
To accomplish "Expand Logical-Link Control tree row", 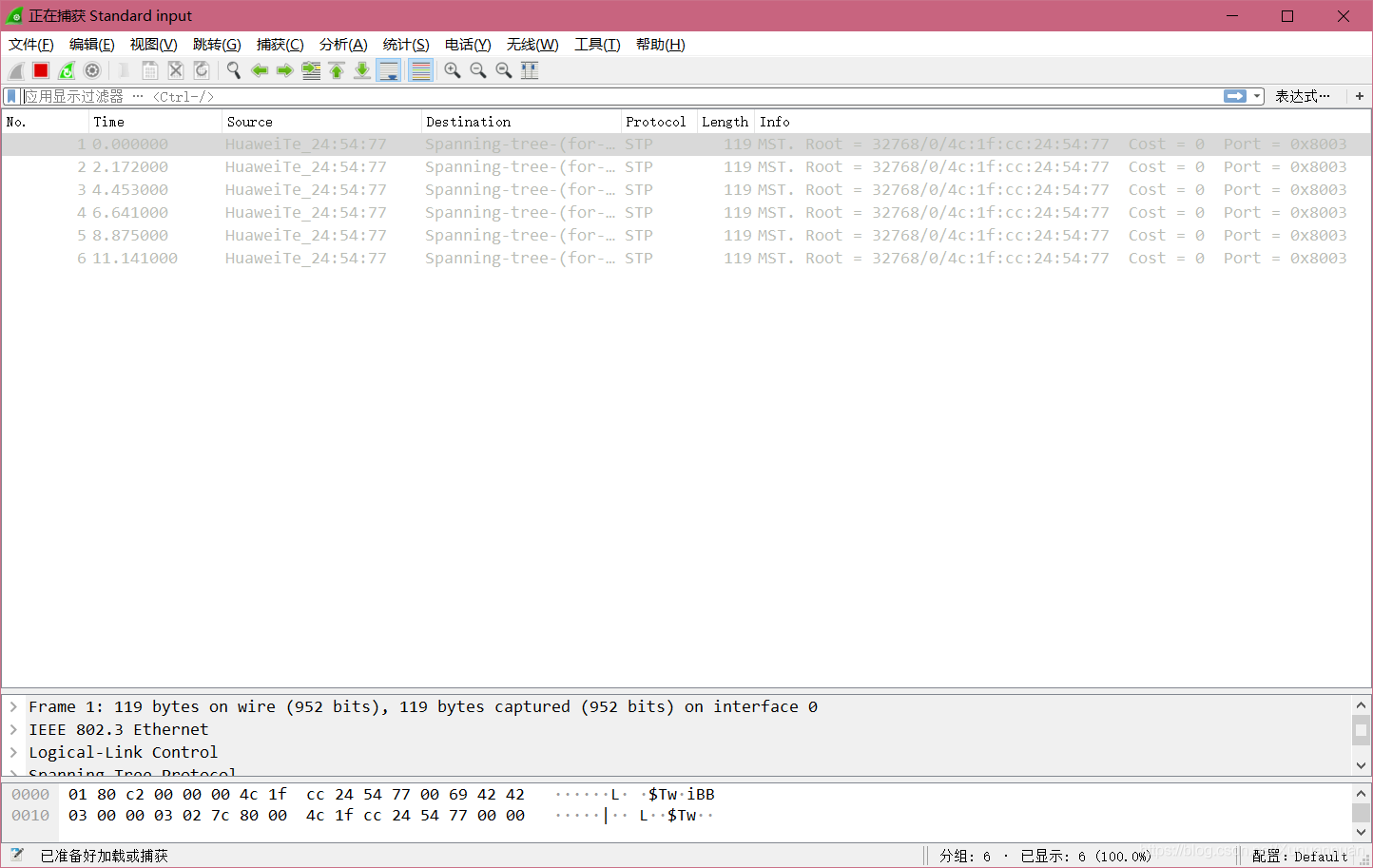I will [13, 752].
